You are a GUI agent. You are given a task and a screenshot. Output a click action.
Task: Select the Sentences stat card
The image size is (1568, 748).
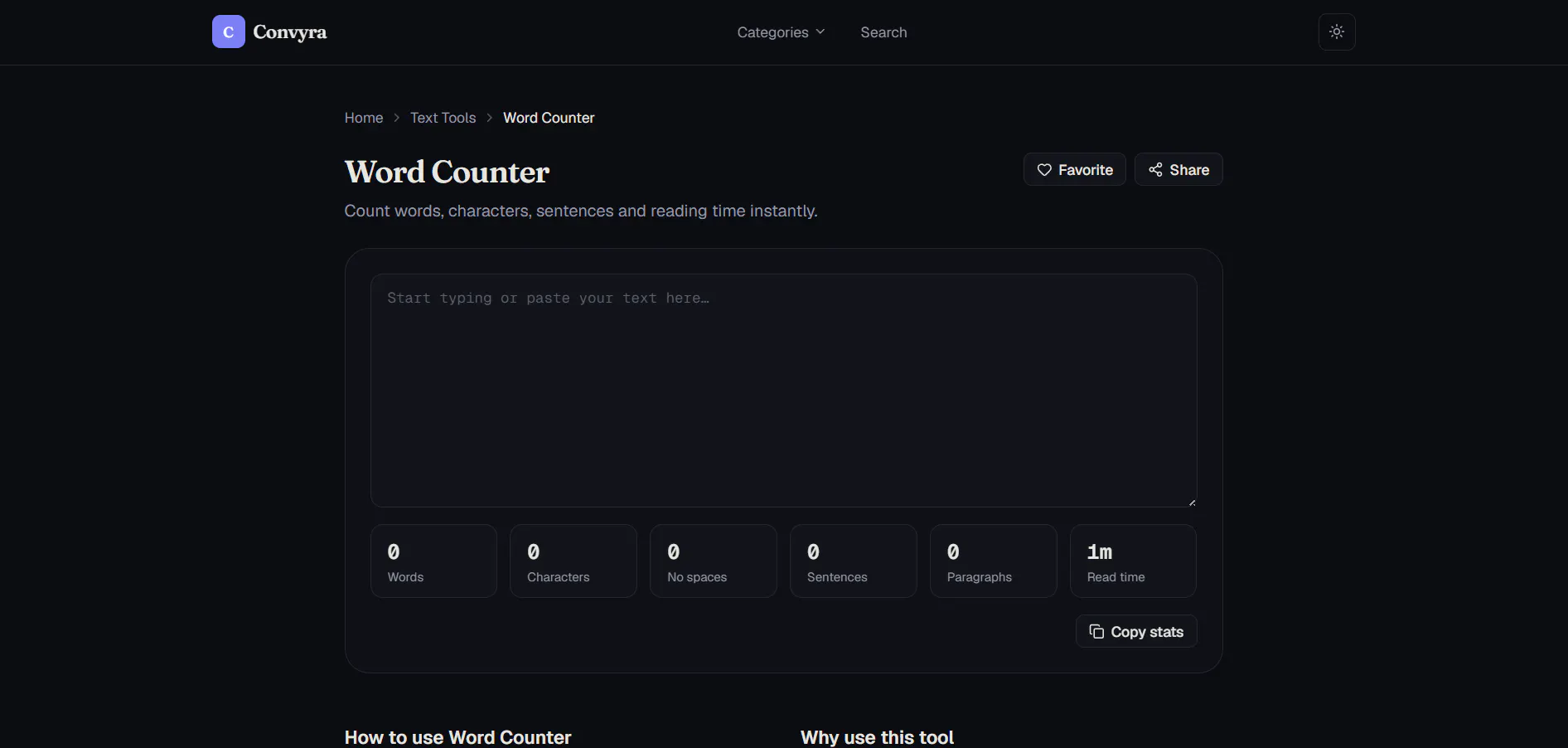(x=854, y=561)
